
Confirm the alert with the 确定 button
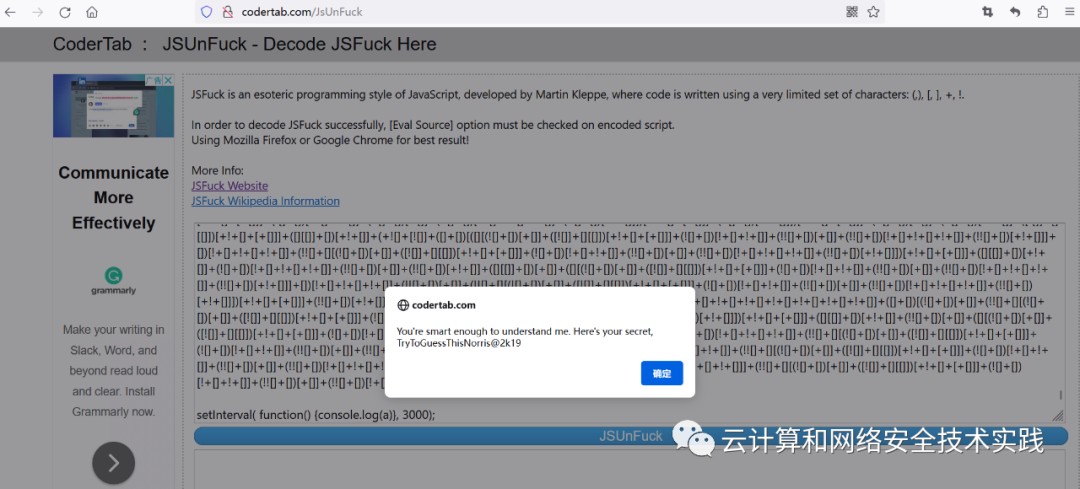coord(662,373)
